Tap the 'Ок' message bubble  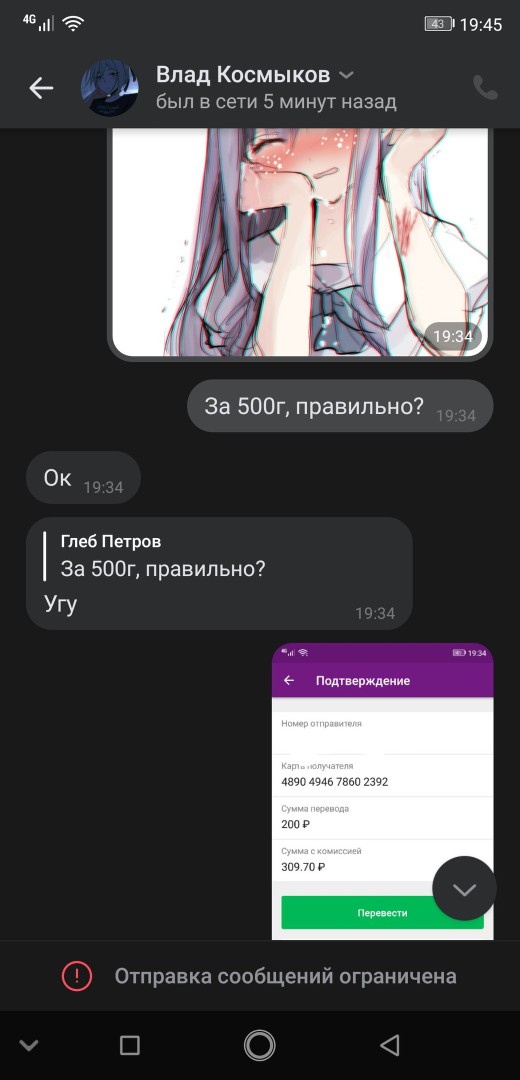tap(83, 478)
